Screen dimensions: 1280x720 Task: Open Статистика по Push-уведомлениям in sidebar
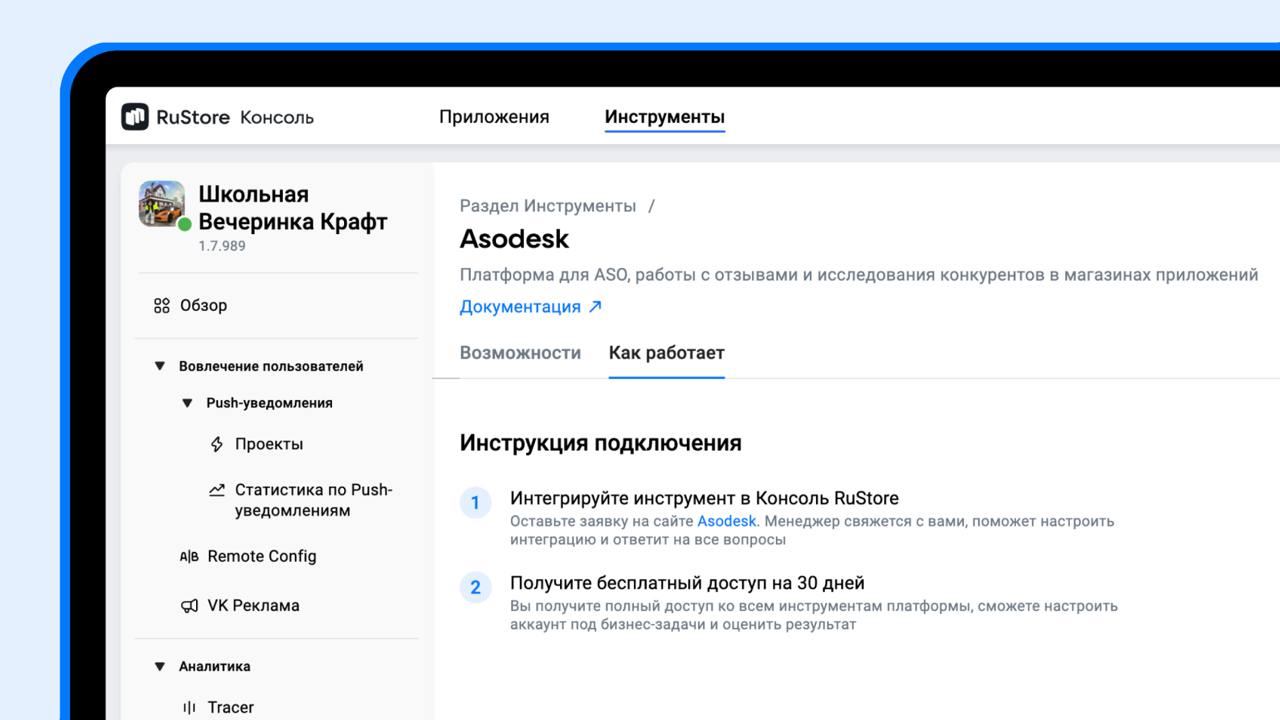pos(313,500)
